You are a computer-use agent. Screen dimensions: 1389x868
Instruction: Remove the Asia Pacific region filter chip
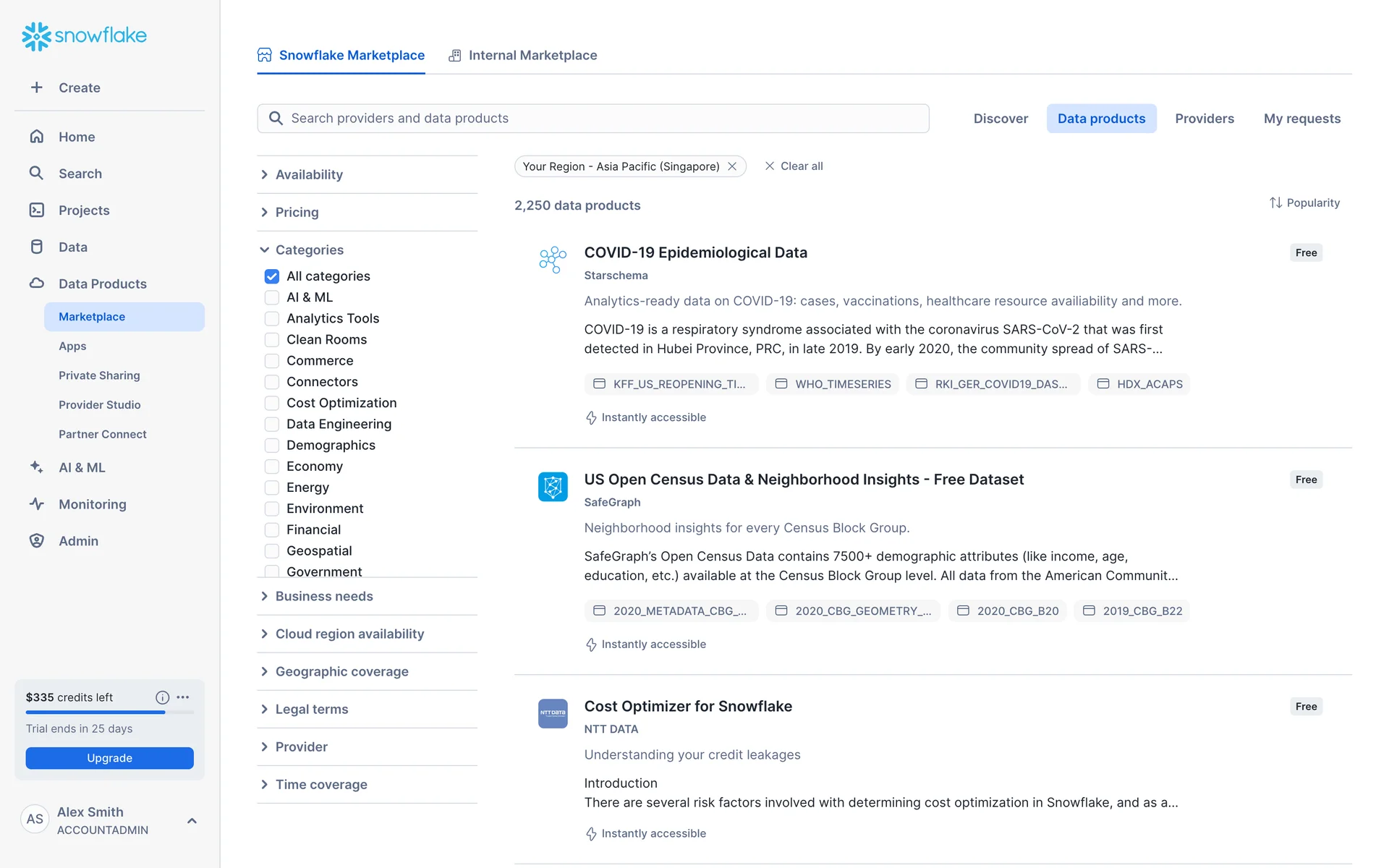pyautogui.click(x=732, y=166)
